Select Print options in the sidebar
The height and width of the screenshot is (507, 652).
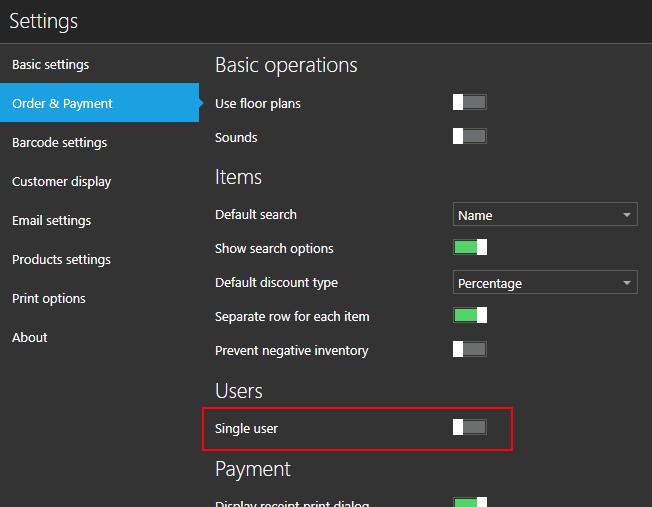[x=48, y=299]
